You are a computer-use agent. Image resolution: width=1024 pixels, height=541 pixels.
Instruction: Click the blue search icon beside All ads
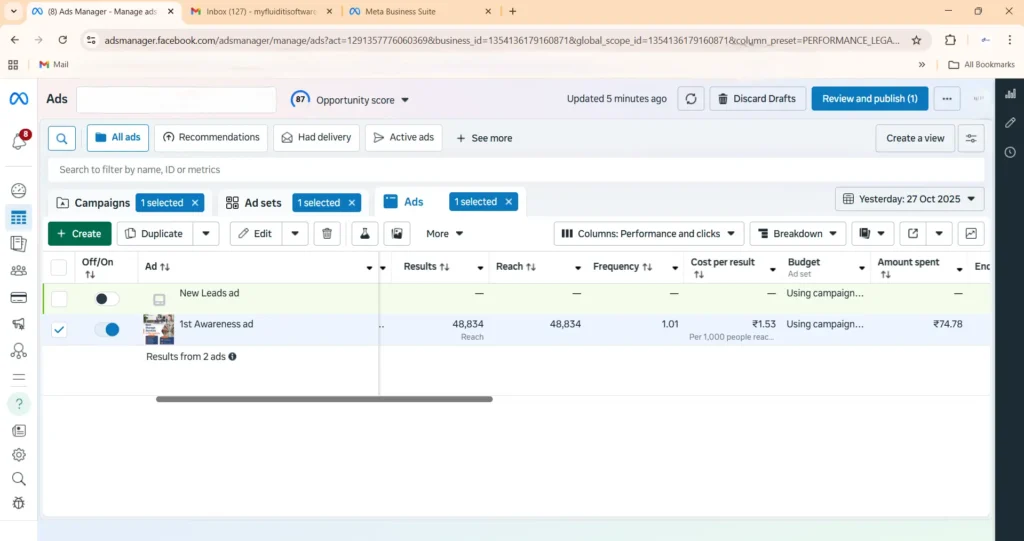coord(62,138)
